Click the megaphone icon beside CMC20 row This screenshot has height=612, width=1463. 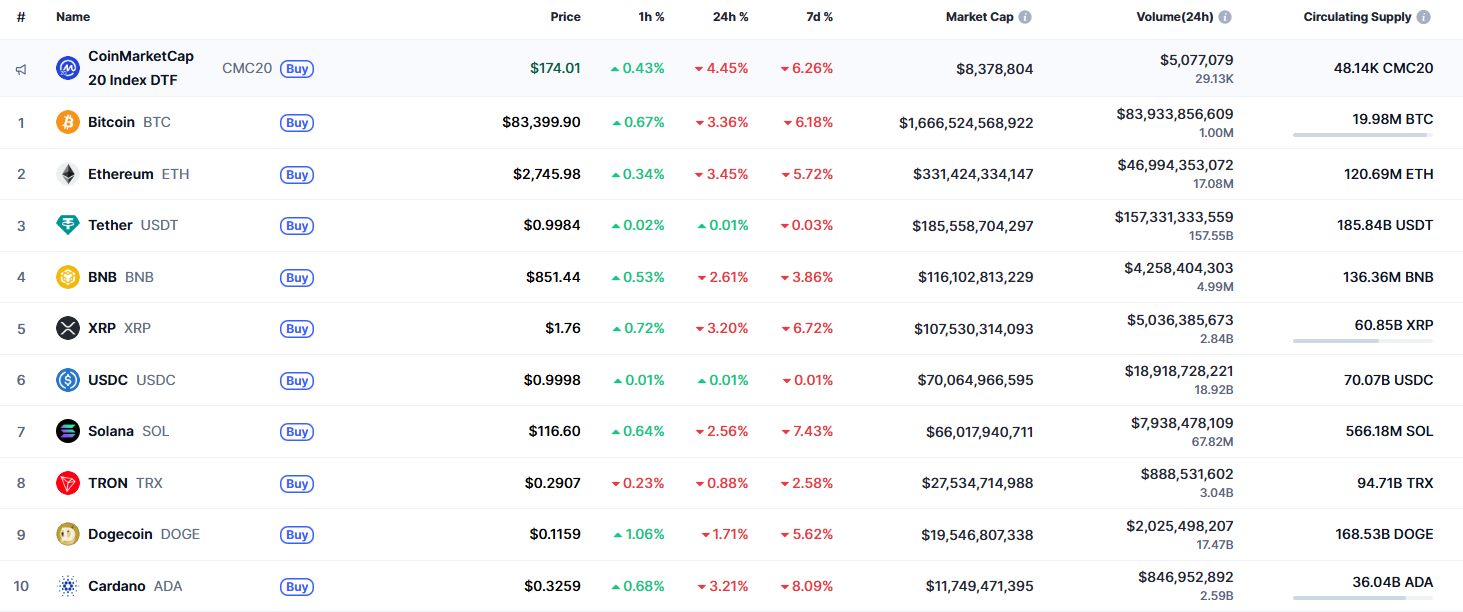pos(21,69)
